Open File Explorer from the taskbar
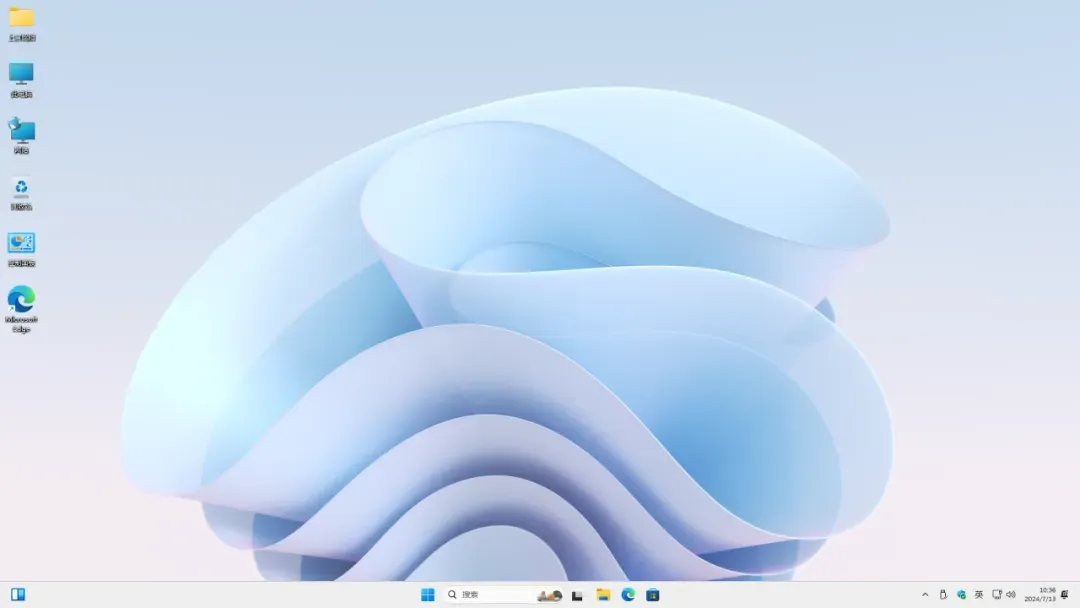Screen dimensions: 1080x608 603,594
